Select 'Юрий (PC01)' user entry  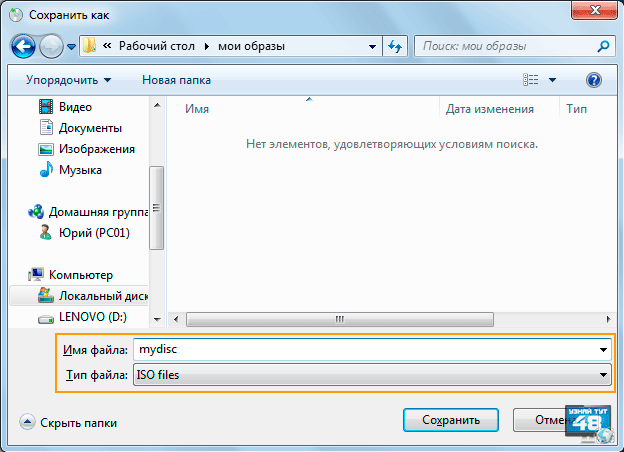pyautogui.click(x=94, y=233)
